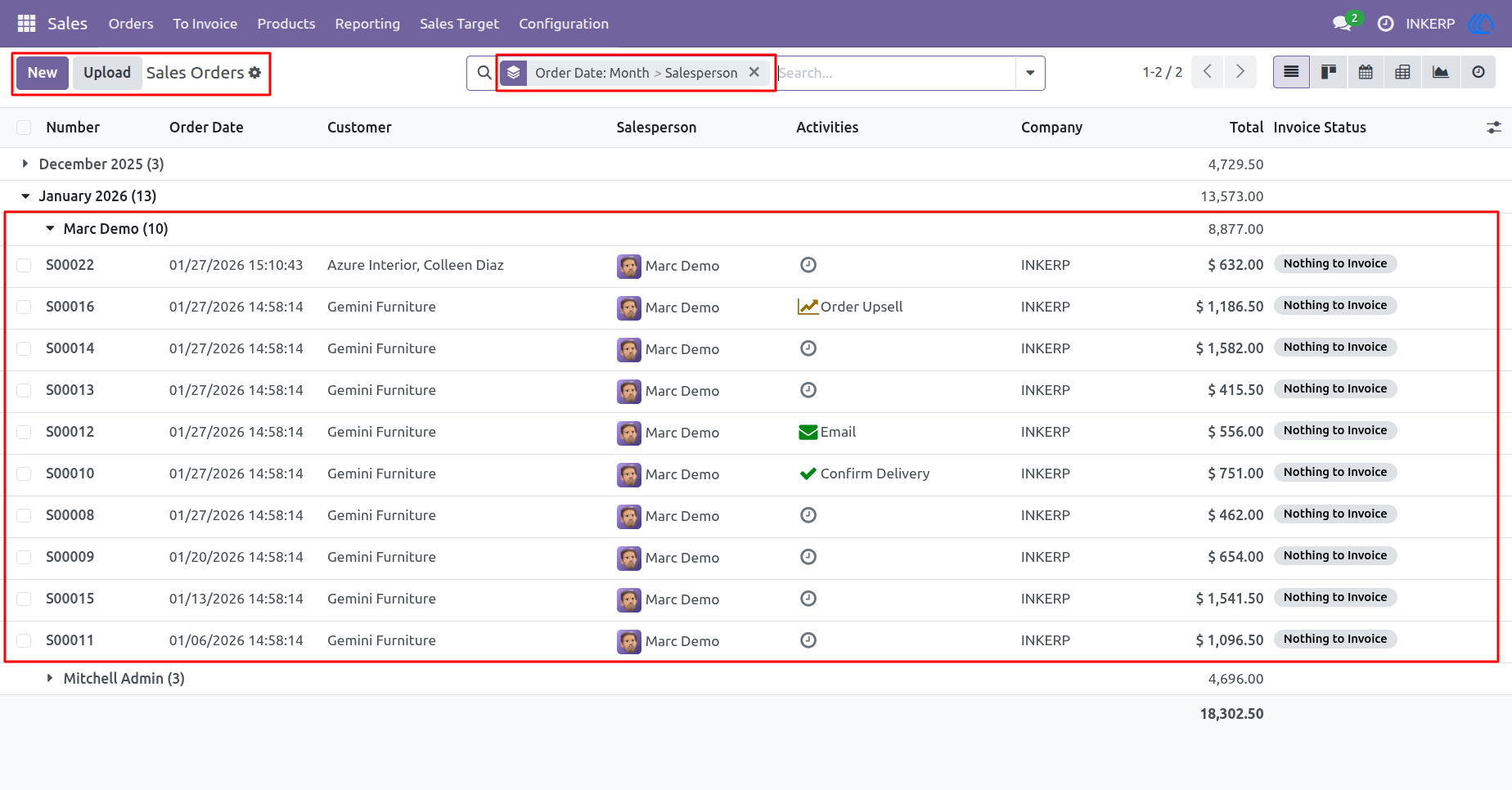The height and width of the screenshot is (790, 1512).
Task: Open optional columns adjust icon
Action: pyautogui.click(x=1494, y=128)
